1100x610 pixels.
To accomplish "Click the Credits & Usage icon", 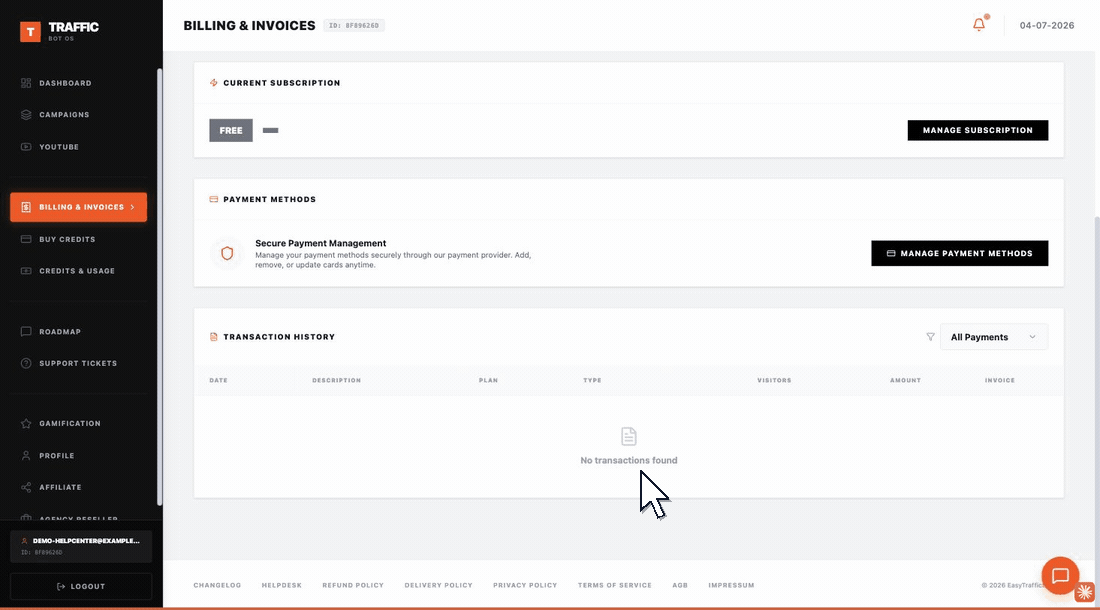I will [26, 271].
